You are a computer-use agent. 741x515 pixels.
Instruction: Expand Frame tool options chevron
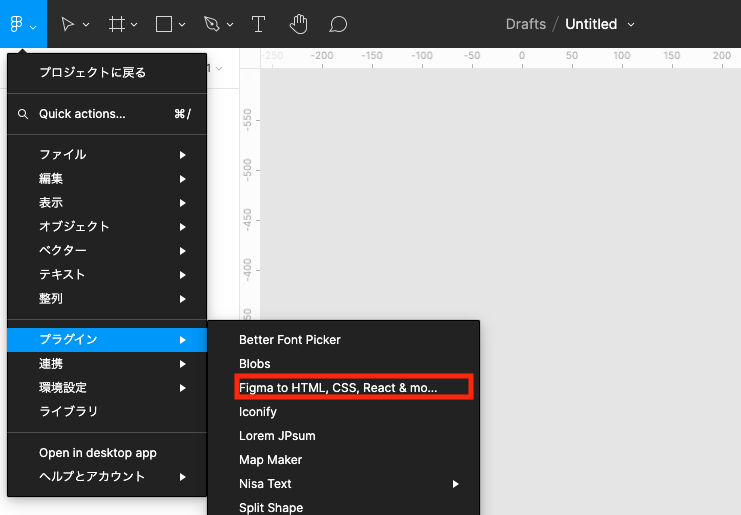coord(134,25)
